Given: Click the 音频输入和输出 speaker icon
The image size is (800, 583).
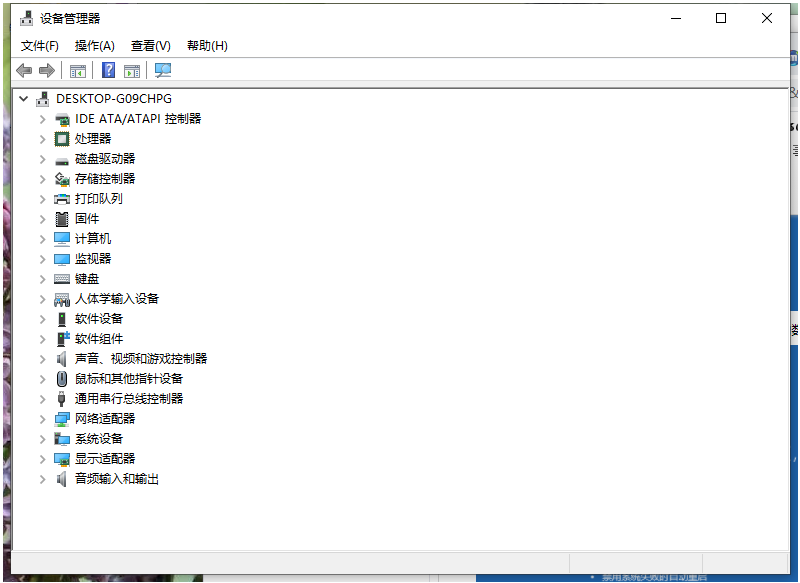Looking at the screenshot, I should 61,479.
